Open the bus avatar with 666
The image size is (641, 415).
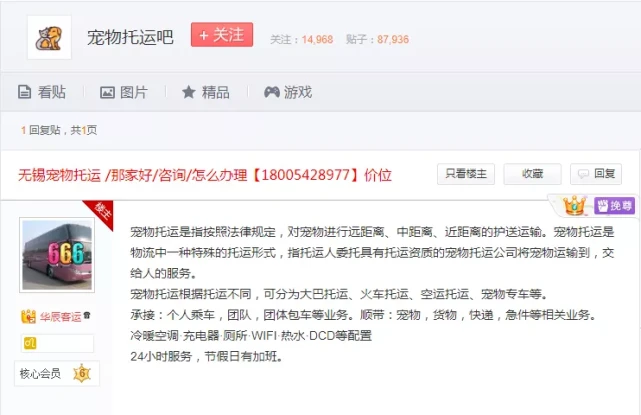[57, 255]
